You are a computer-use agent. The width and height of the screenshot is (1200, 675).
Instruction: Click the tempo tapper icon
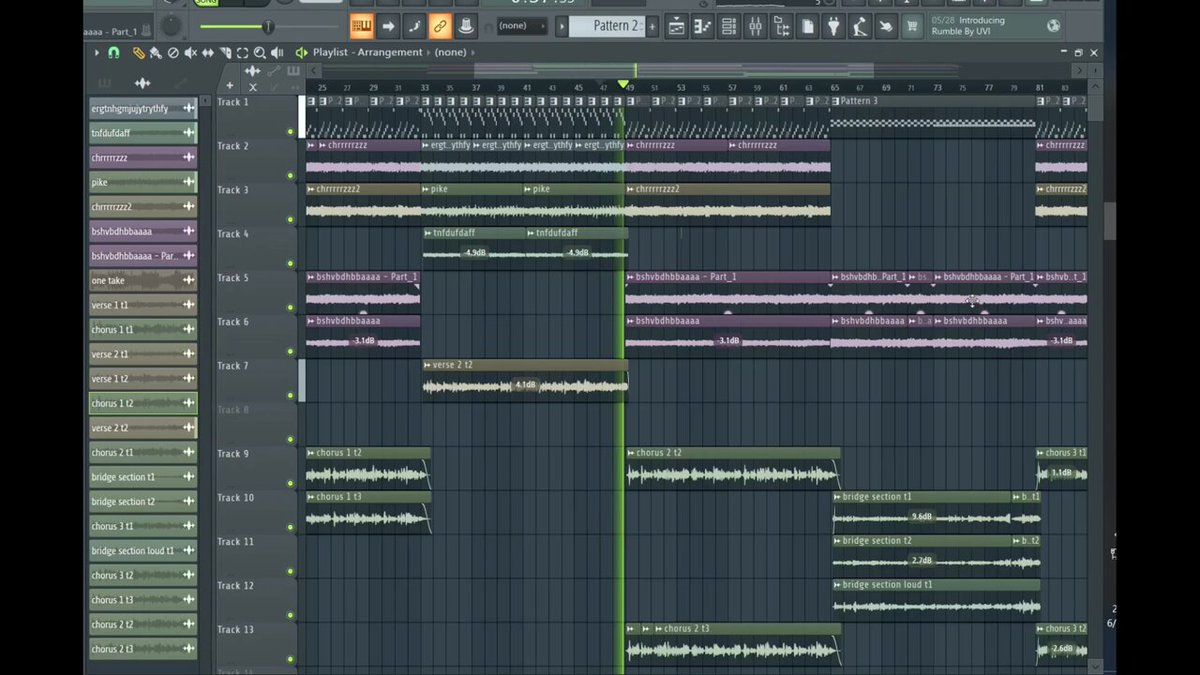(x=859, y=26)
